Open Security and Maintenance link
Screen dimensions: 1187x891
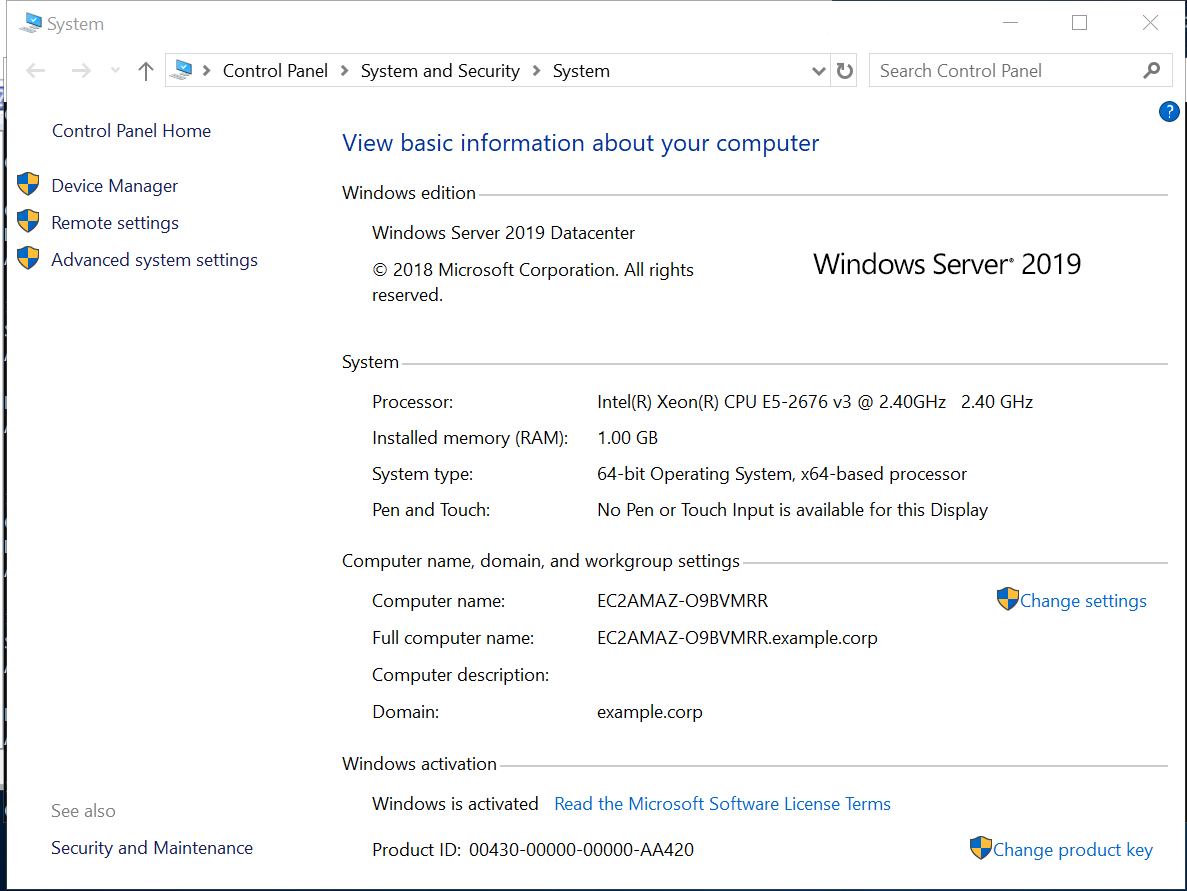[152, 848]
